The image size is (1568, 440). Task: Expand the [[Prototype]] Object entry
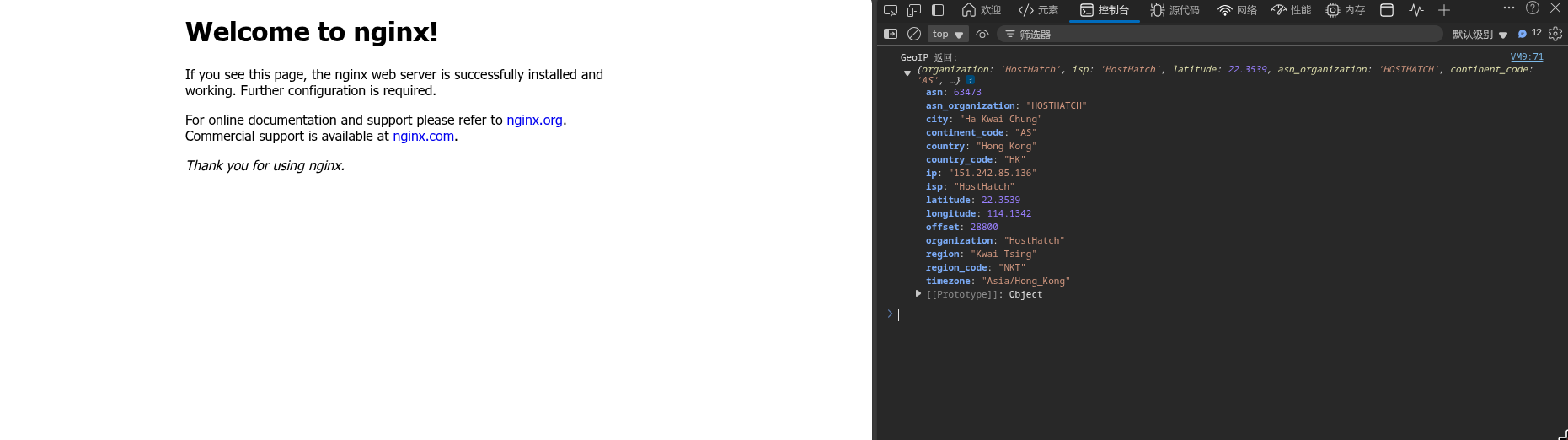pos(918,293)
